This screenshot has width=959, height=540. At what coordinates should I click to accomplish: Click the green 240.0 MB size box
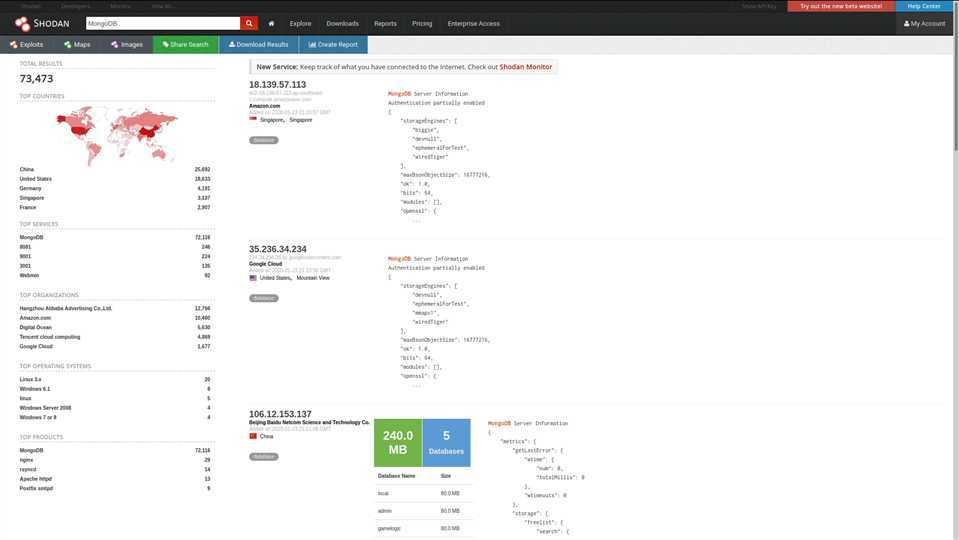(398, 443)
